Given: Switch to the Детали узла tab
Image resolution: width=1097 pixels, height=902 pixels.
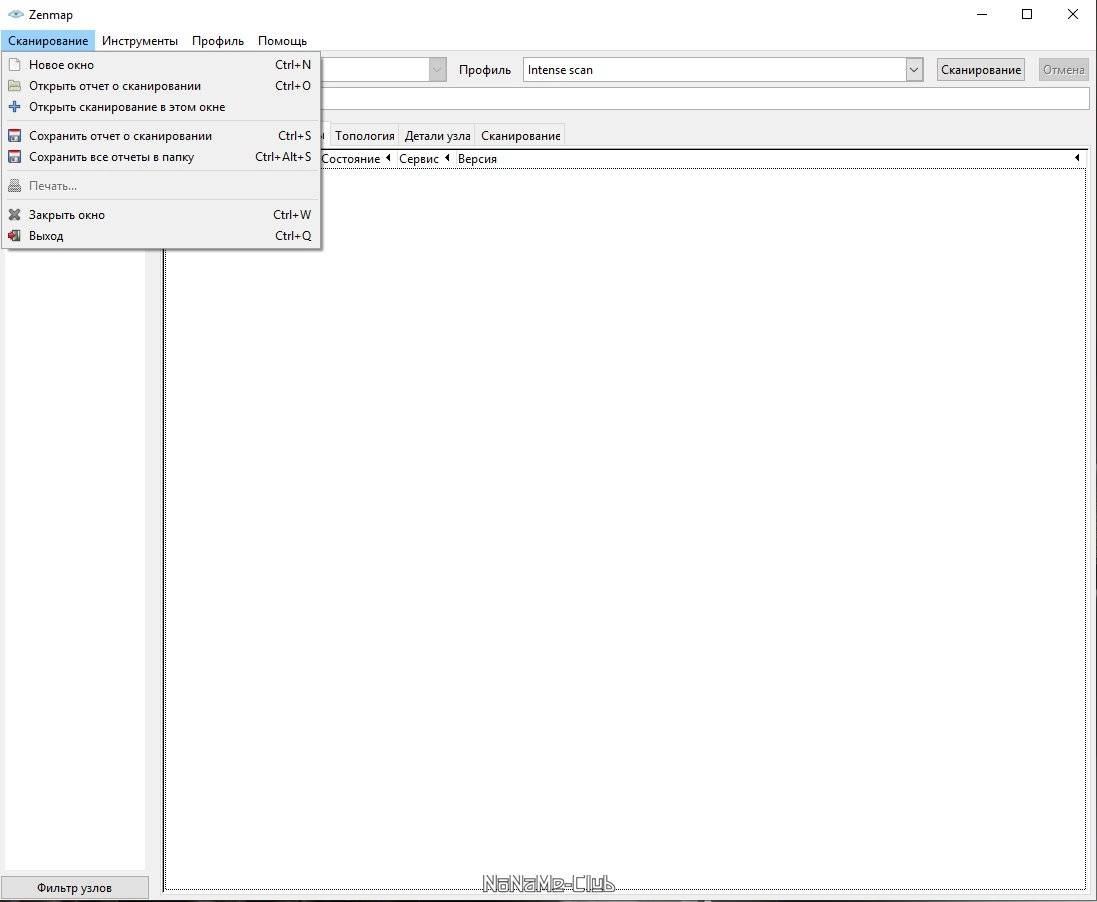Looking at the screenshot, I should [437, 136].
